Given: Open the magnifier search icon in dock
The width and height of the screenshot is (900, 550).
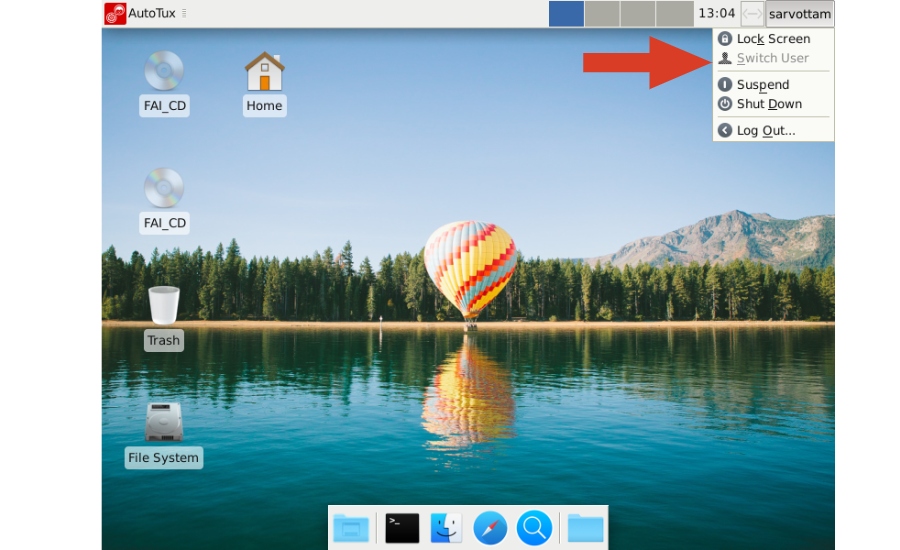Looking at the screenshot, I should [534, 528].
